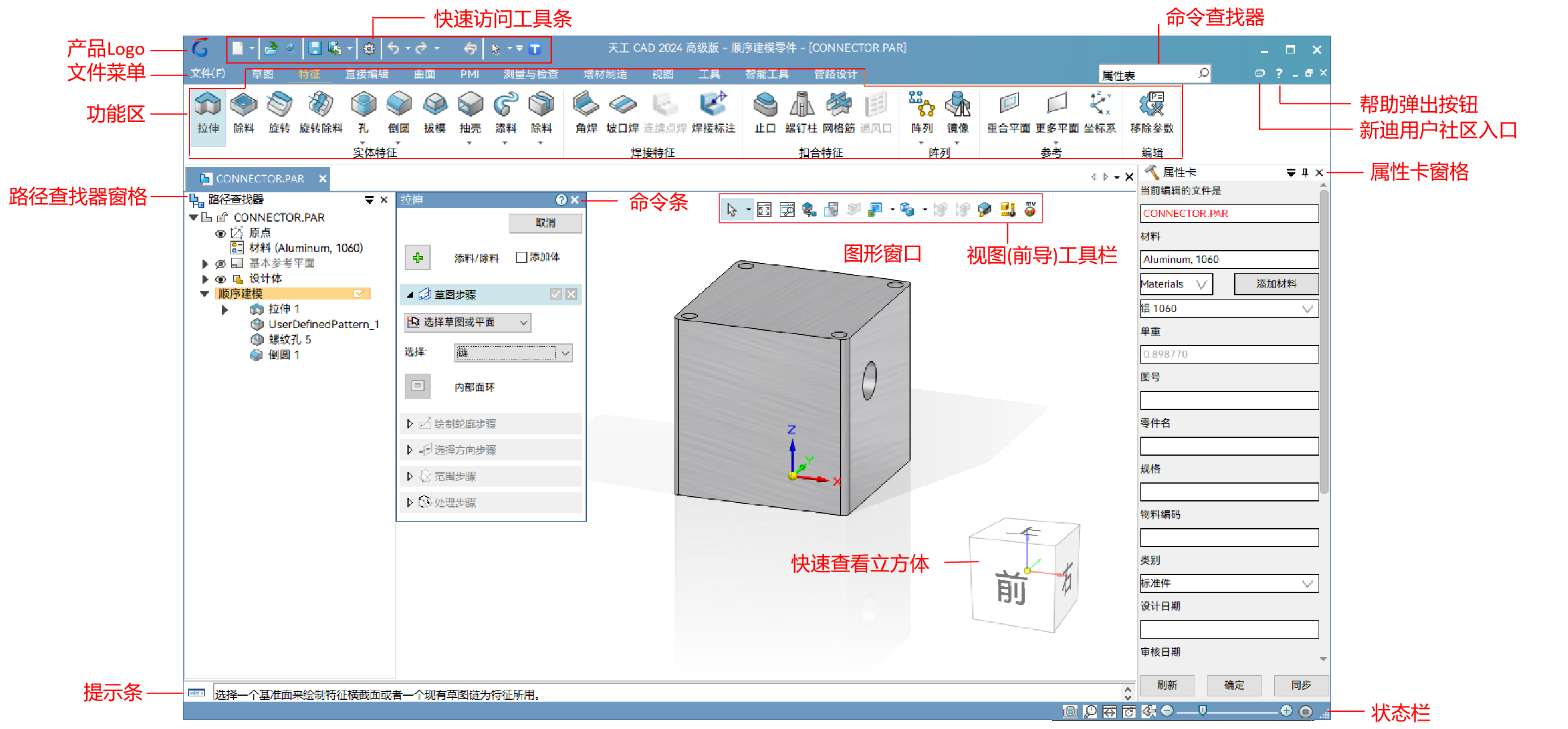Pin the 属性卡 panel
The width and height of the screenshot is (1568, 729).
[x=1305, y=172]
